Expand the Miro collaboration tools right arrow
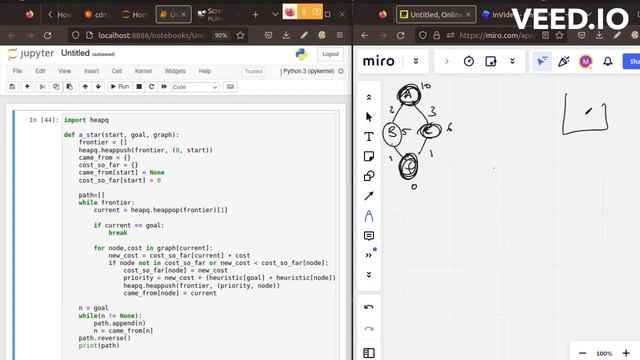The width and height of the screenshot is (640, 360). pos(447,61)
